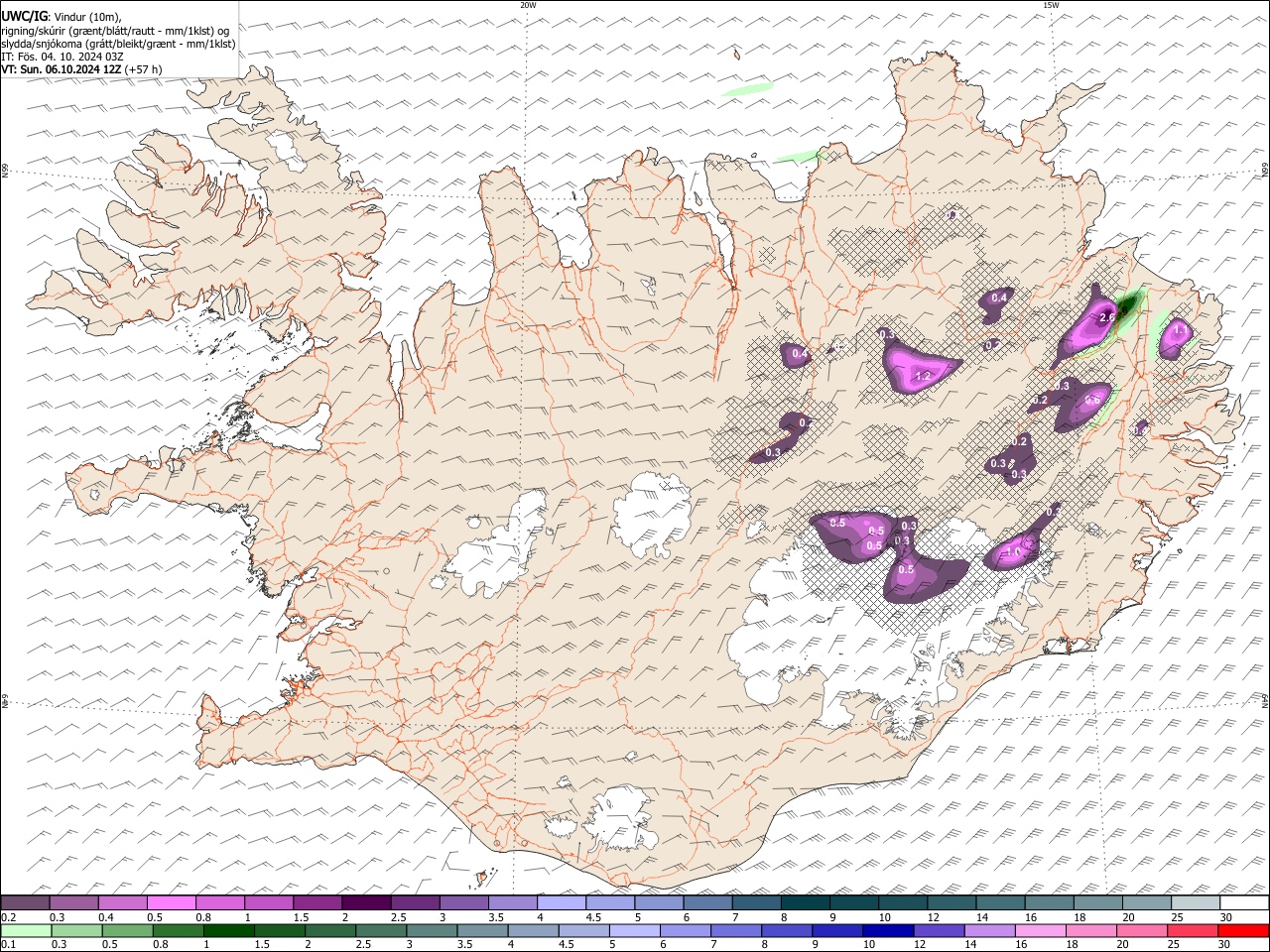Click the 1.0 snowfall value on the map
The image size is (1270, 952).
pos(1014,552)
